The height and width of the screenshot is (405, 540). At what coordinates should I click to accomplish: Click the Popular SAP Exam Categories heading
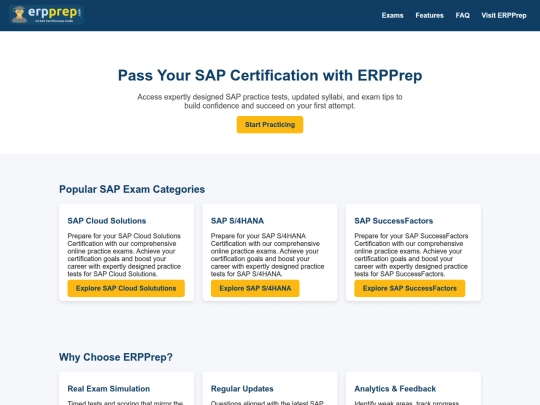[132, 189]
